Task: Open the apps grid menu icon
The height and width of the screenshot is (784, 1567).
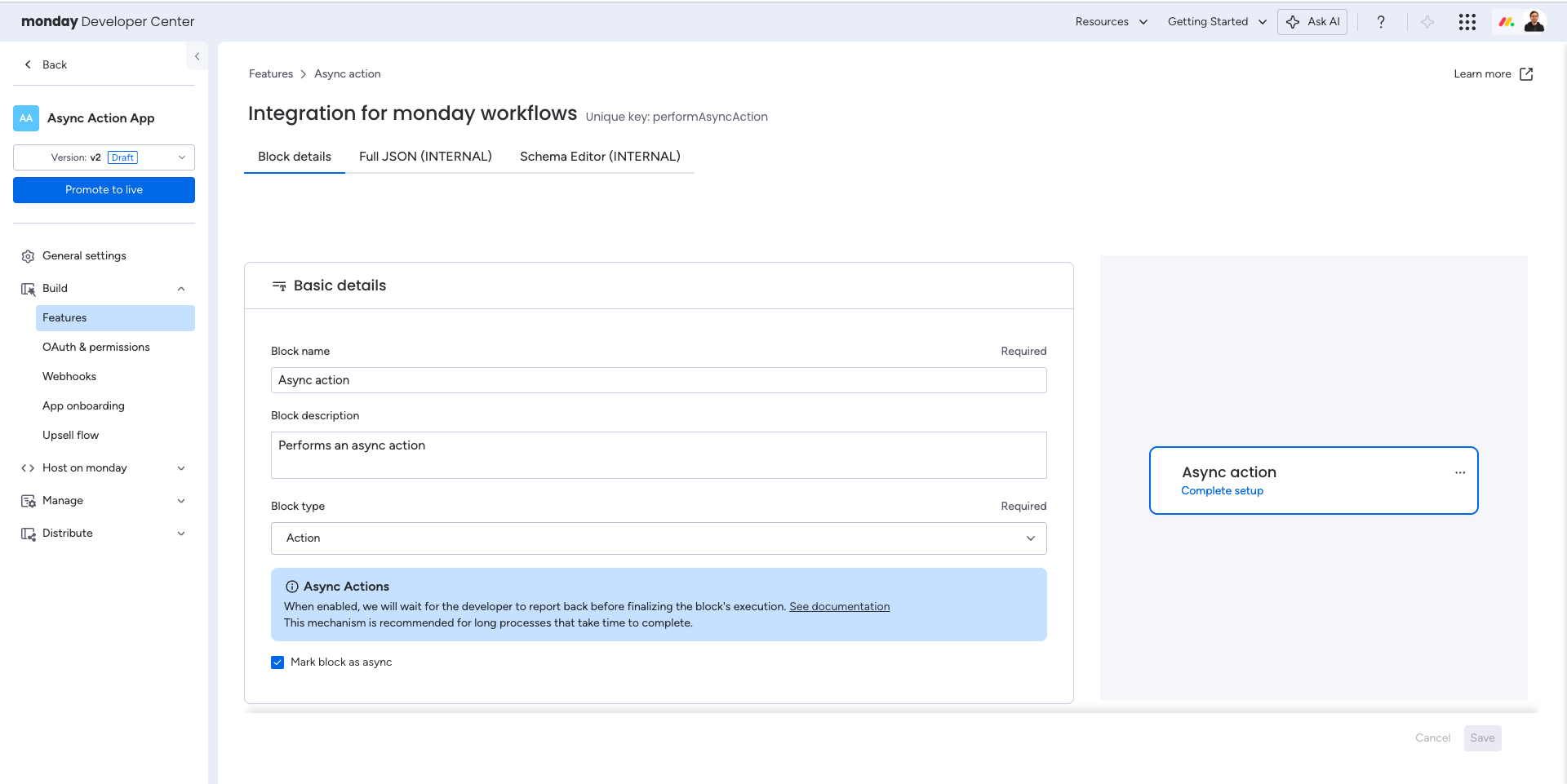Action: (x=1467, y=22)
